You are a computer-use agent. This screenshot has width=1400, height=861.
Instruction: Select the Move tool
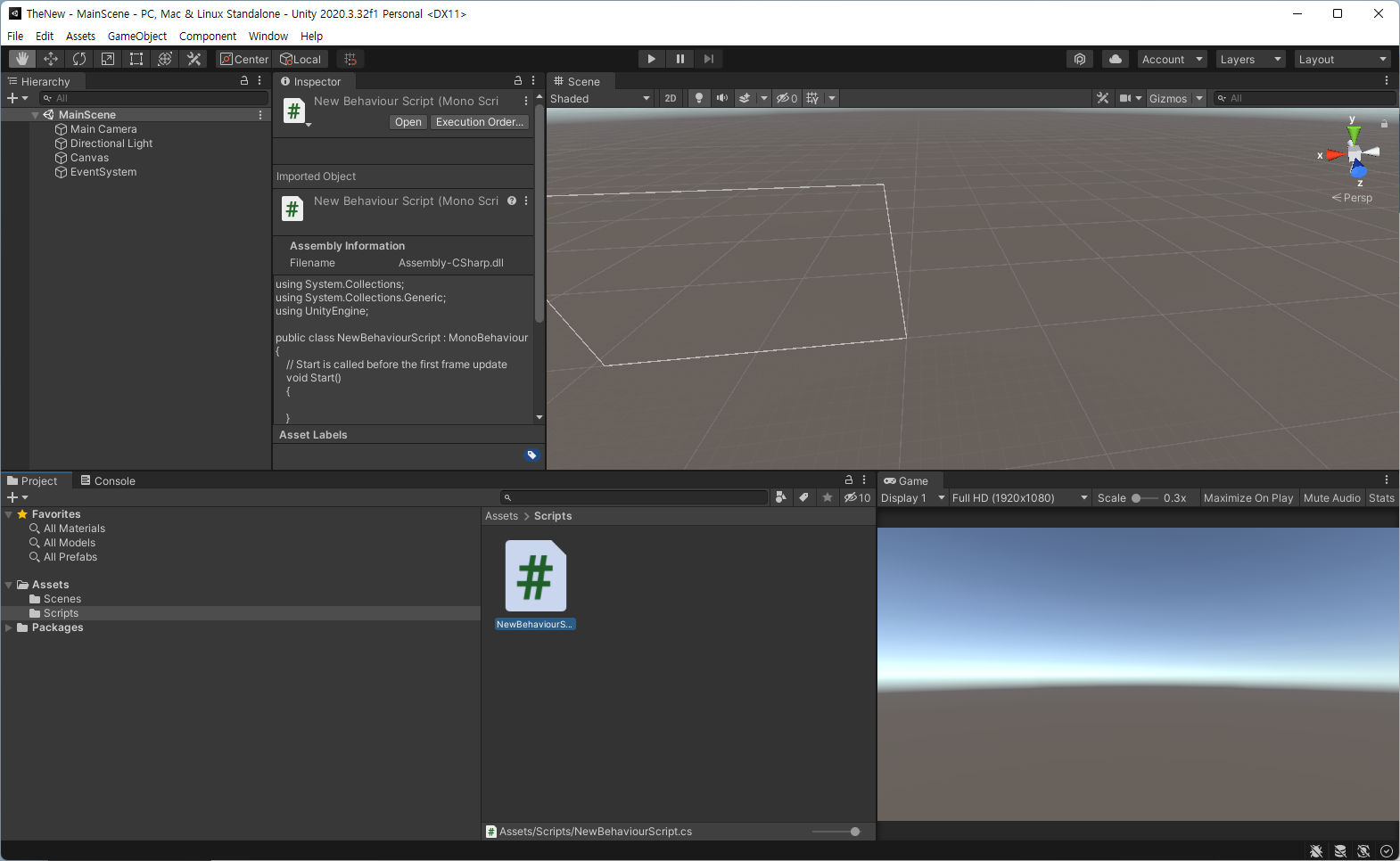tap(51, 59)
